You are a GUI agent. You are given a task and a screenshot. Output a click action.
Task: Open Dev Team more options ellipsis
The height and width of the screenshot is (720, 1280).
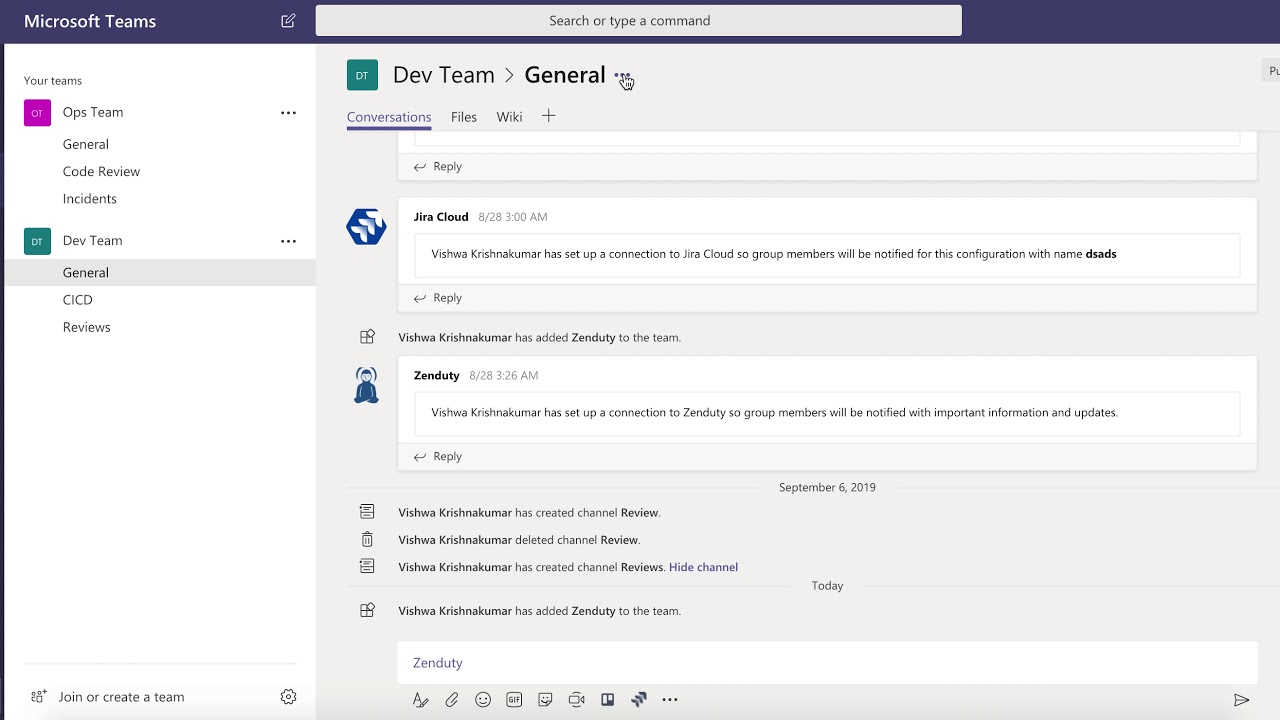point(288,241)
